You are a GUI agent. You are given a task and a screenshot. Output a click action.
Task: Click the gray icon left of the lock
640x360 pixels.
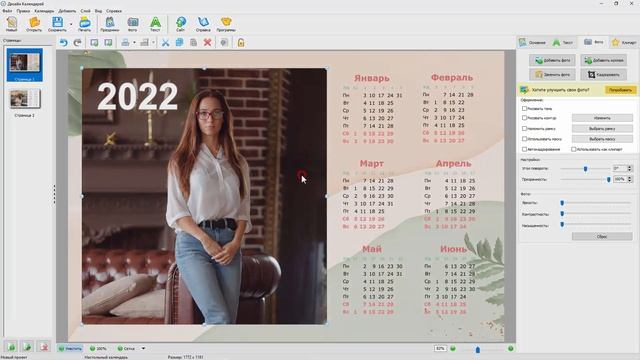click(224, 42)
